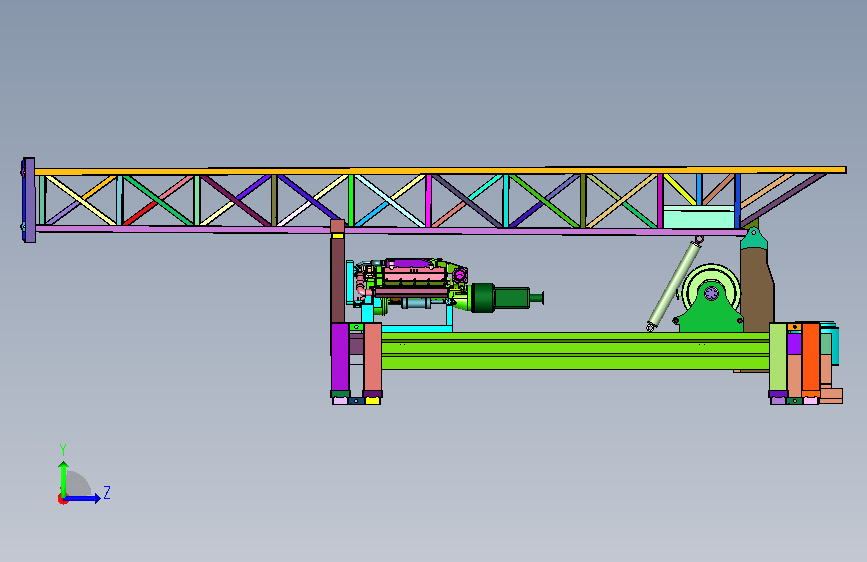
Task: Select the pale green right support leg
Action: pos(778,357)
